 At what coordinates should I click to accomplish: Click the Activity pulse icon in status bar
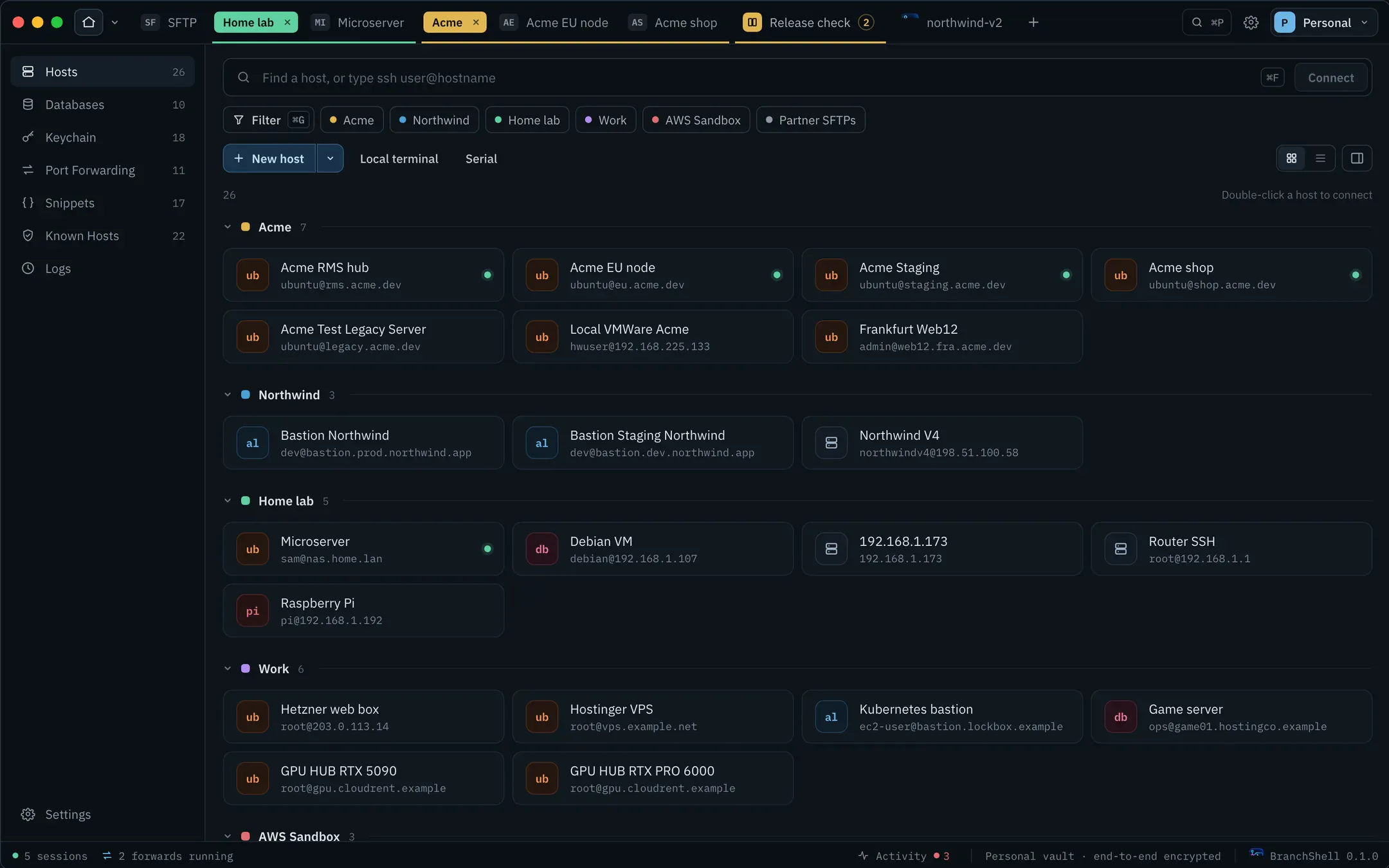pos(863,856)
